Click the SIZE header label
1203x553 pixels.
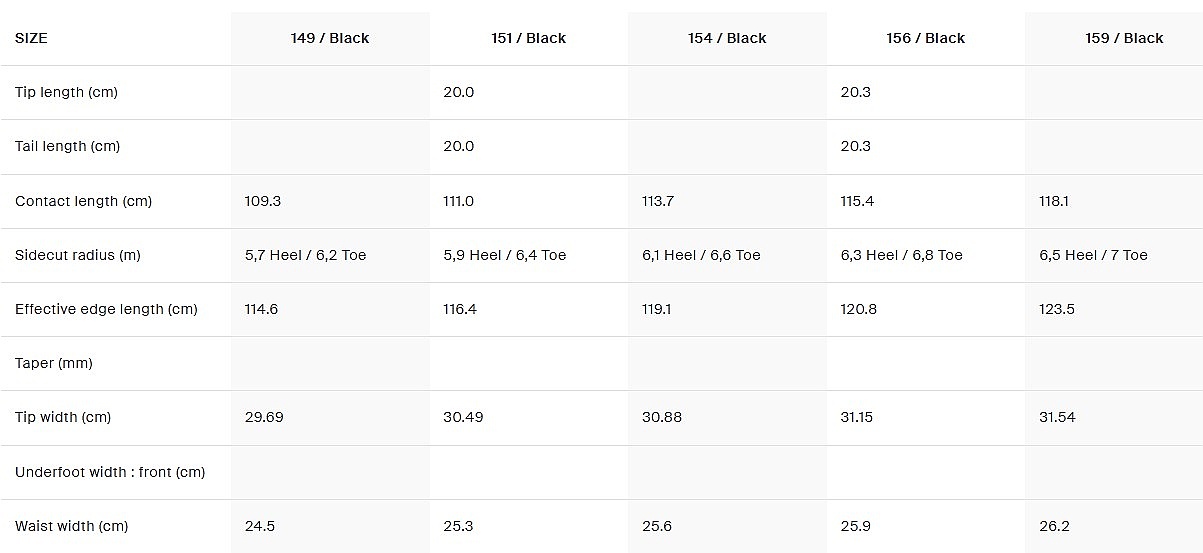coord(31,38)
